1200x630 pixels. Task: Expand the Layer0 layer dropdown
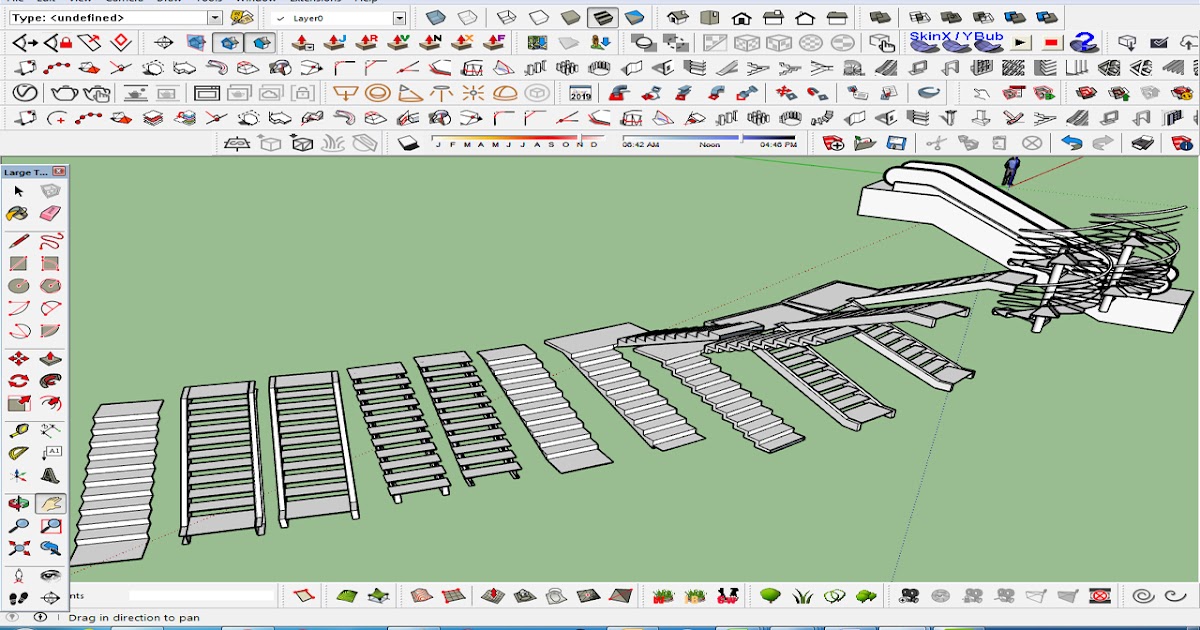point(399,18)
